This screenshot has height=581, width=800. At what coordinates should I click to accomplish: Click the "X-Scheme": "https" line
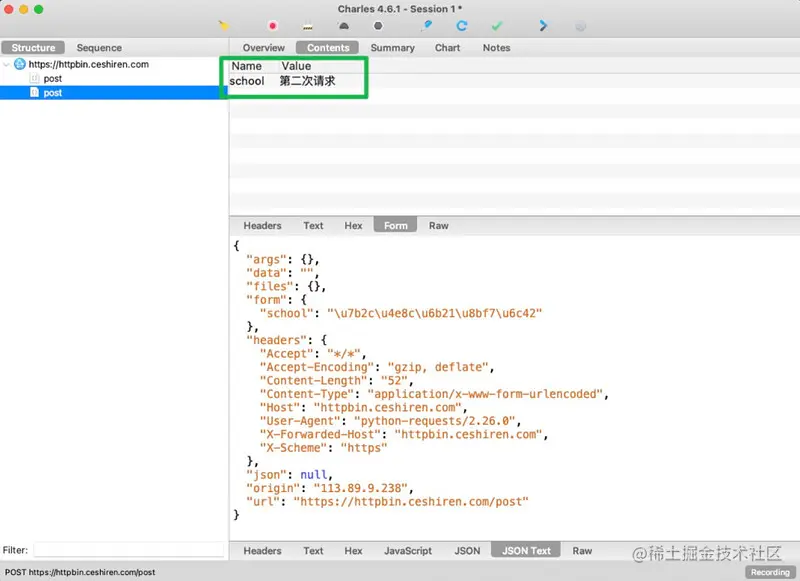[x=323, y=447]
